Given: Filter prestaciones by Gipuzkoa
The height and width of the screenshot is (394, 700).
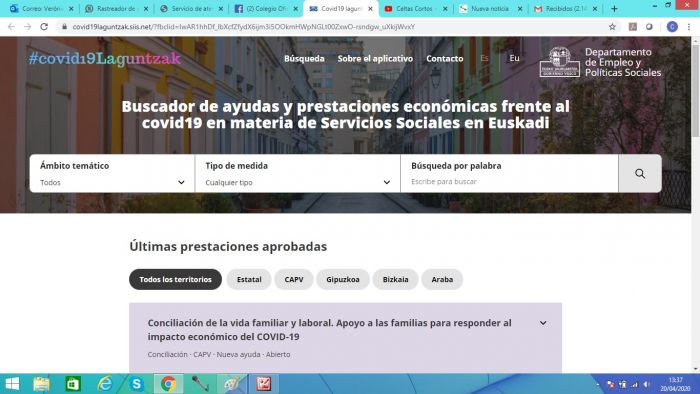Looking at the screenshot, I should (343, 279).
